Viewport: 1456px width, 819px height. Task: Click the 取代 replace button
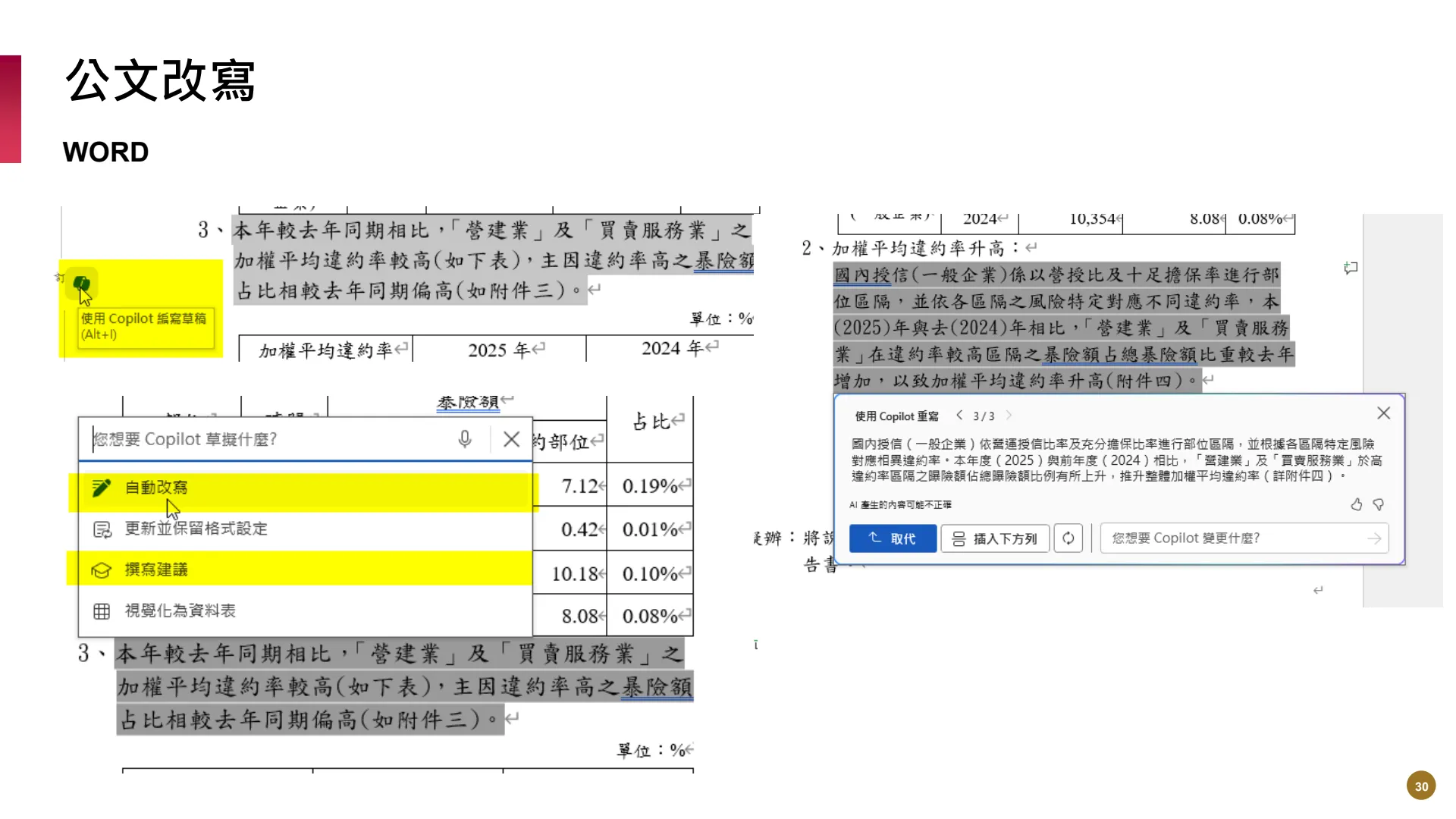[x=893, y=538]
